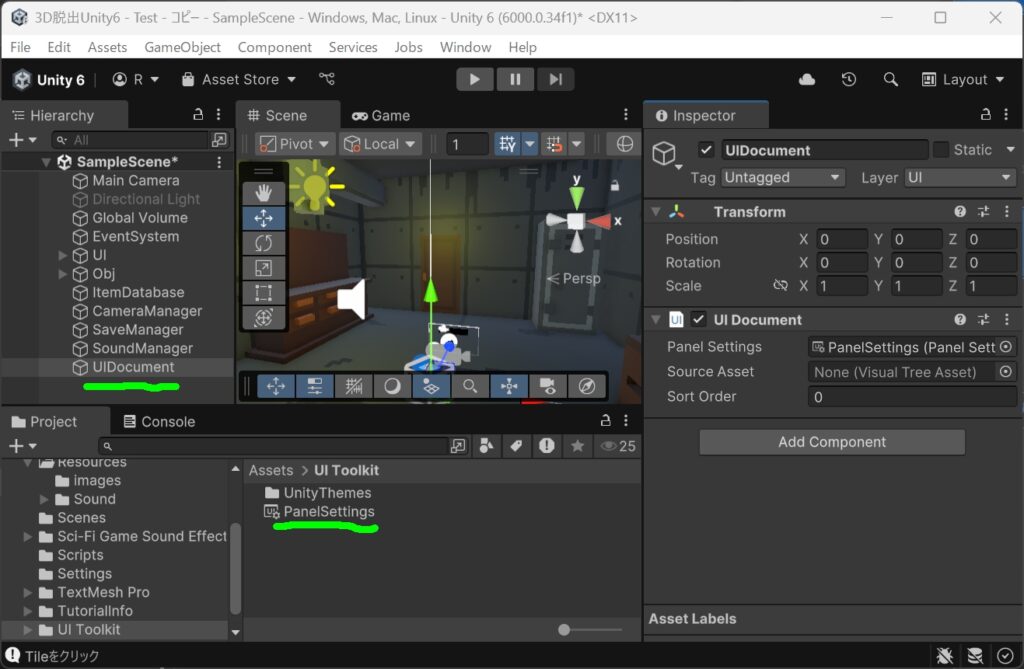The height and width of the screenshot is (669, 1024).
Task: Select the Transform combined tool
Action: 264,318
